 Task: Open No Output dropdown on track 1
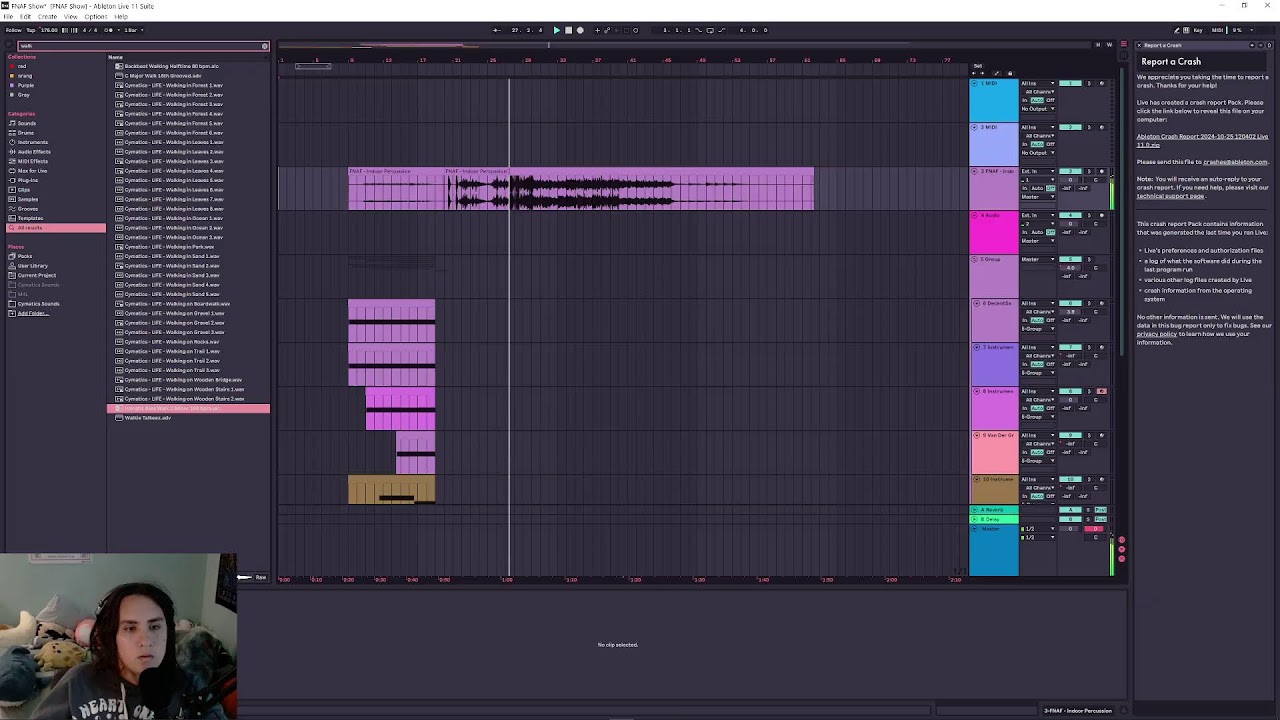pyautogui.click(x=1038, y=108)
